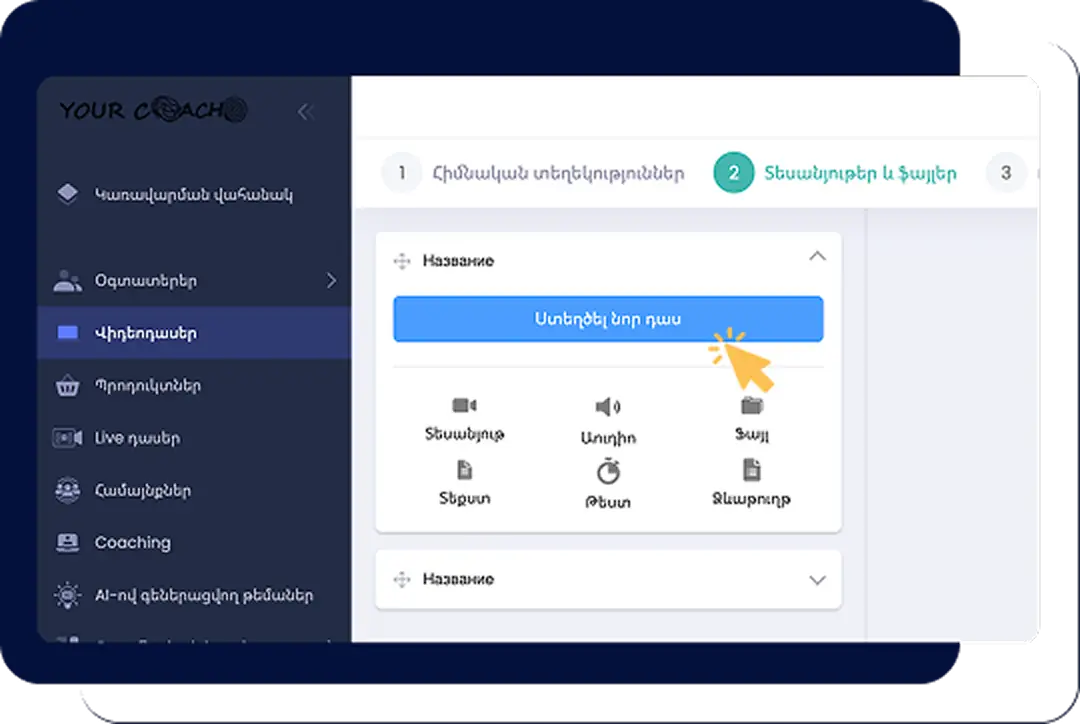1080x724 pixels.
Task: Add presentation with Զեկույց document icon
Action: pyautogui.click(x=751, y=470)
